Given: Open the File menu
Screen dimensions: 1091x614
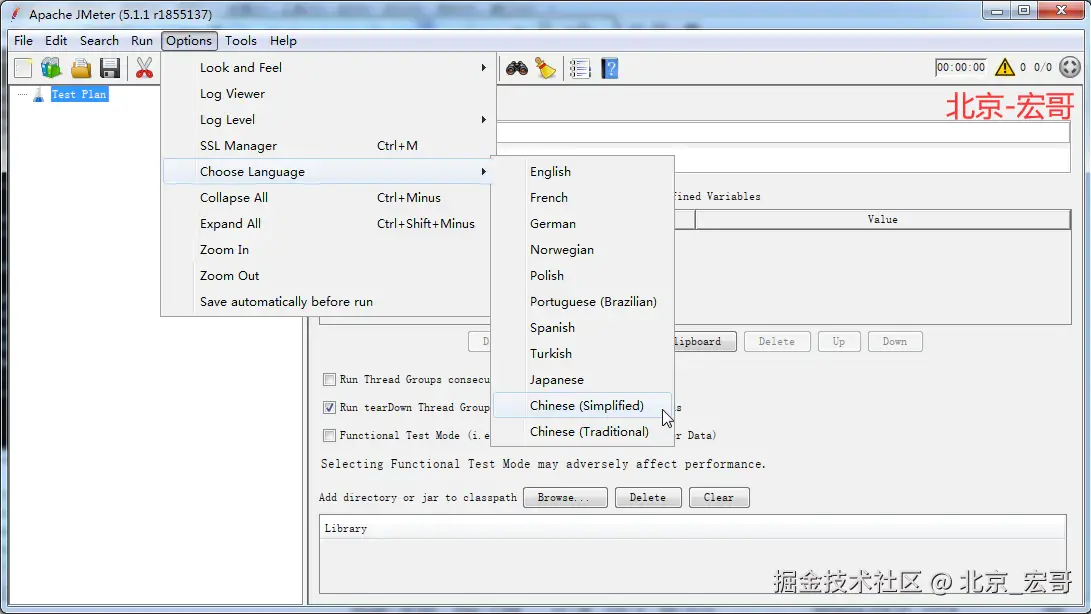Looking at the screenshot, I should tap(23, 40).
